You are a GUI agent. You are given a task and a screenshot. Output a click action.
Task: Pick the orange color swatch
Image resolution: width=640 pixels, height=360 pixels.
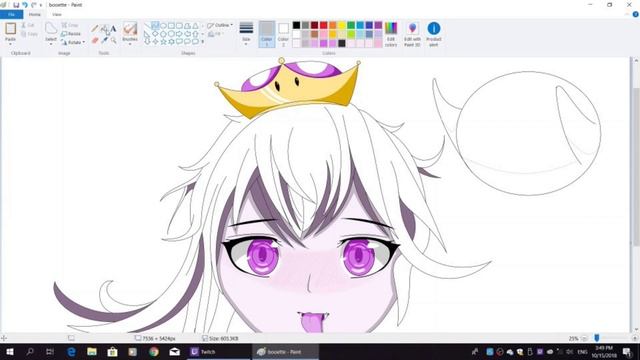coord(333,25)
